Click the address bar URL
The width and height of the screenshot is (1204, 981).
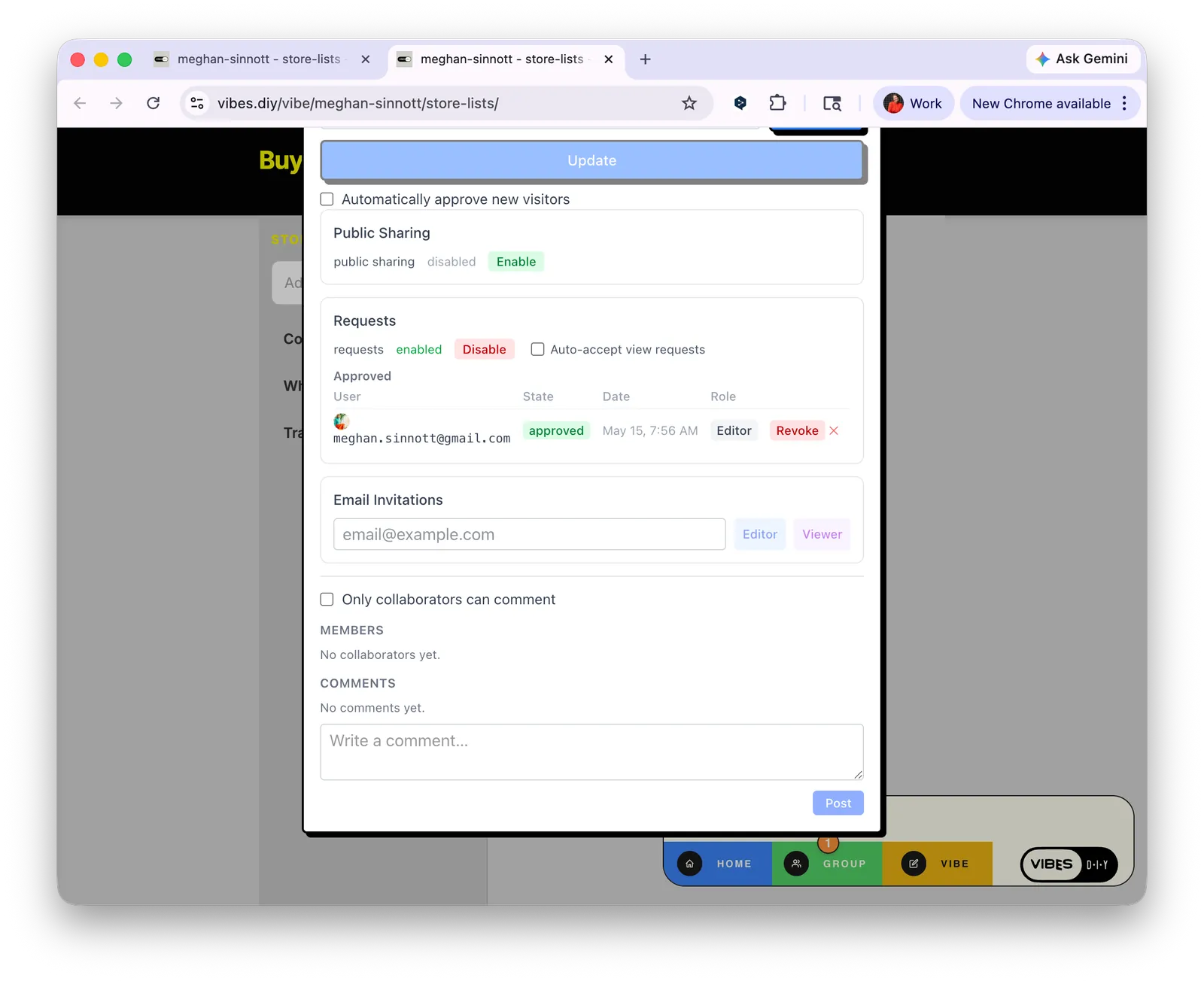[x=358, y=103]
